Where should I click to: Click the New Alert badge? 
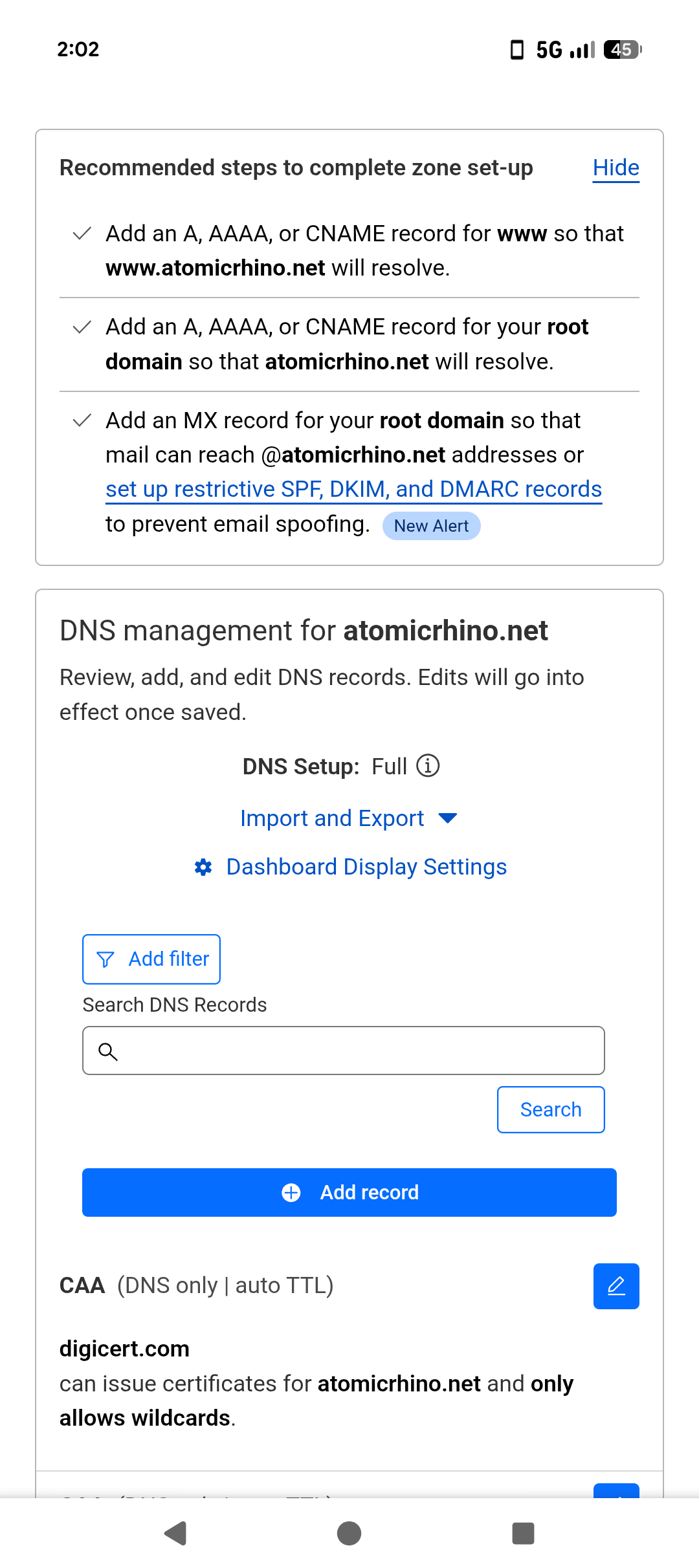(x=431, y=526)
